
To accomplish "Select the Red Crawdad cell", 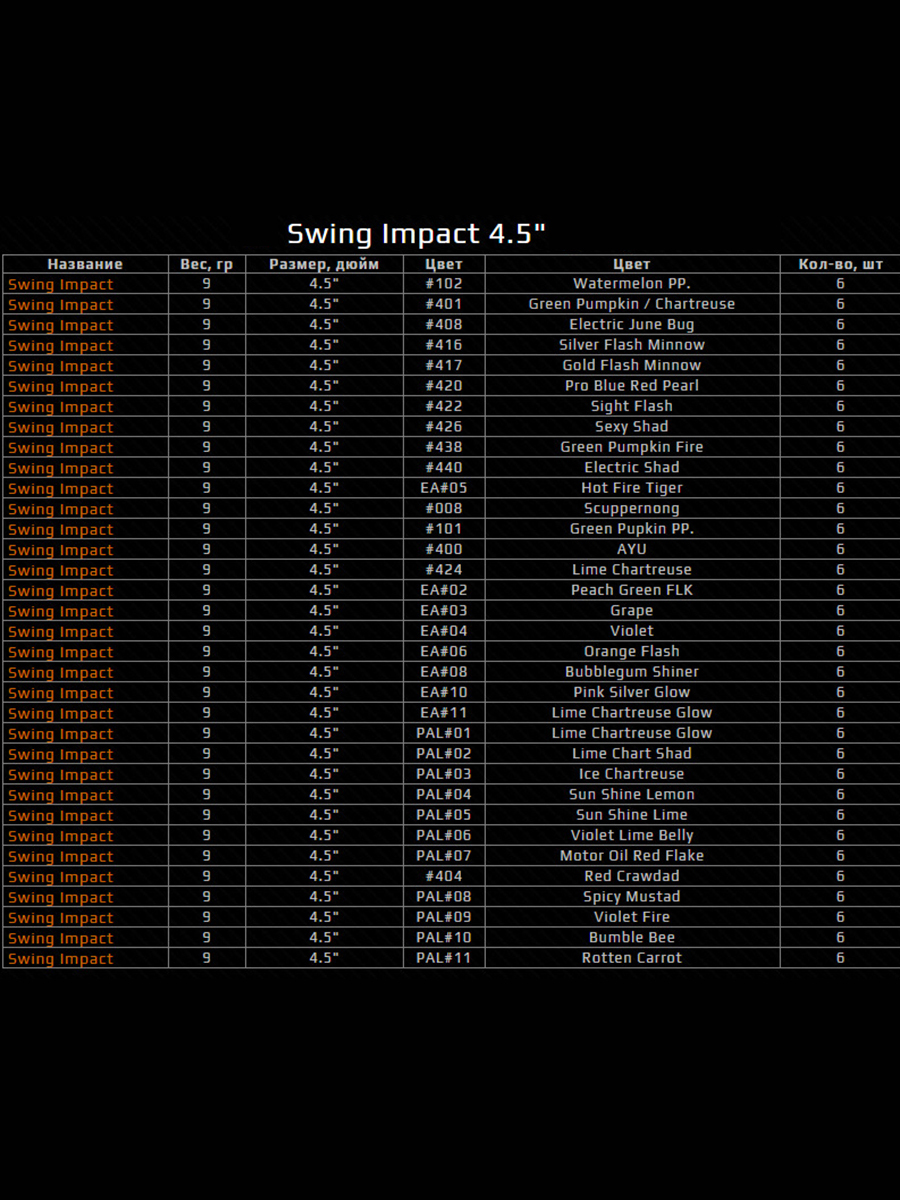I will click(632, 876).
